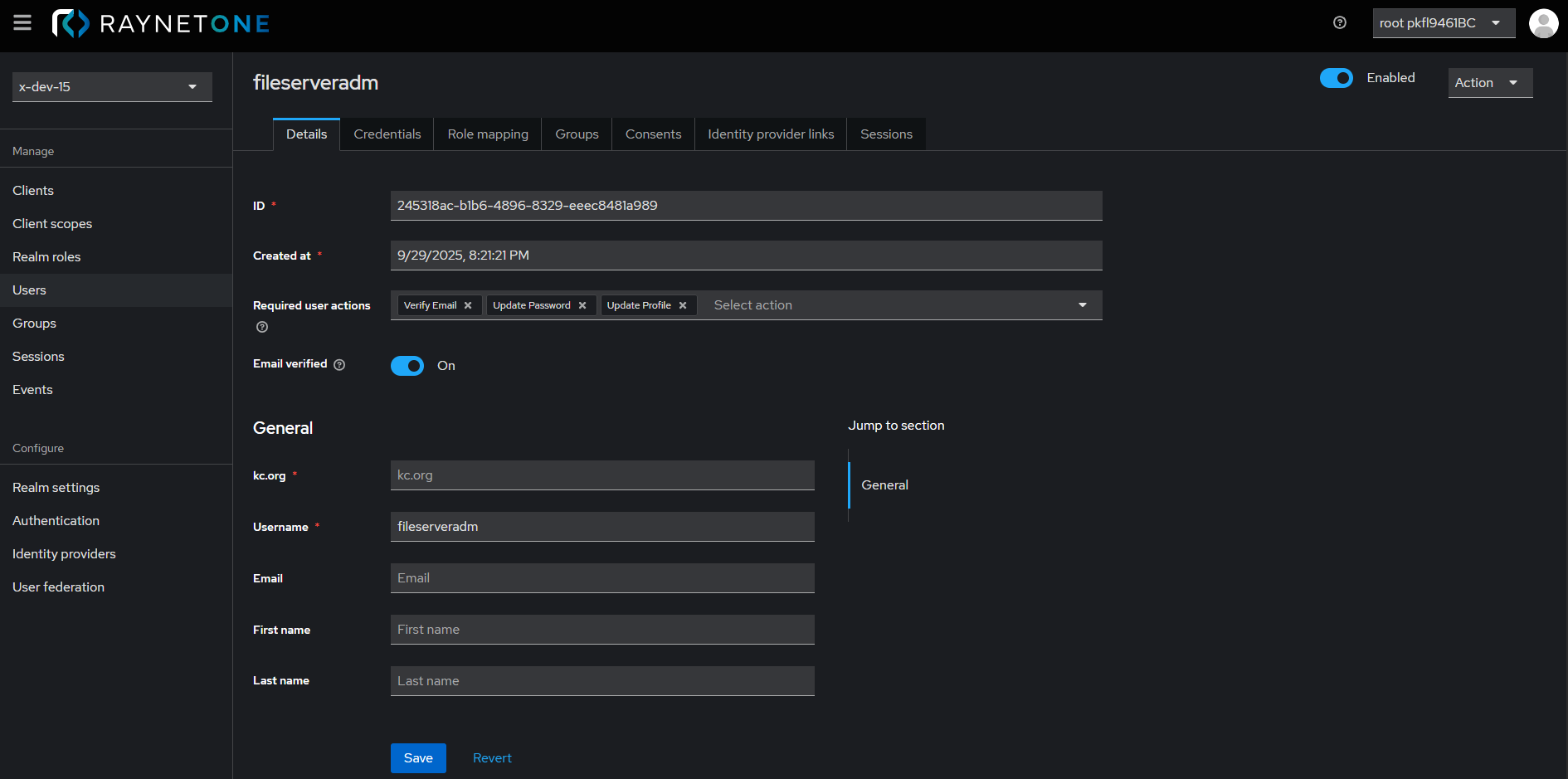Remove the Update Password chip
Image resolution: width=1568 pixels, height=779 pixels.
582,305
